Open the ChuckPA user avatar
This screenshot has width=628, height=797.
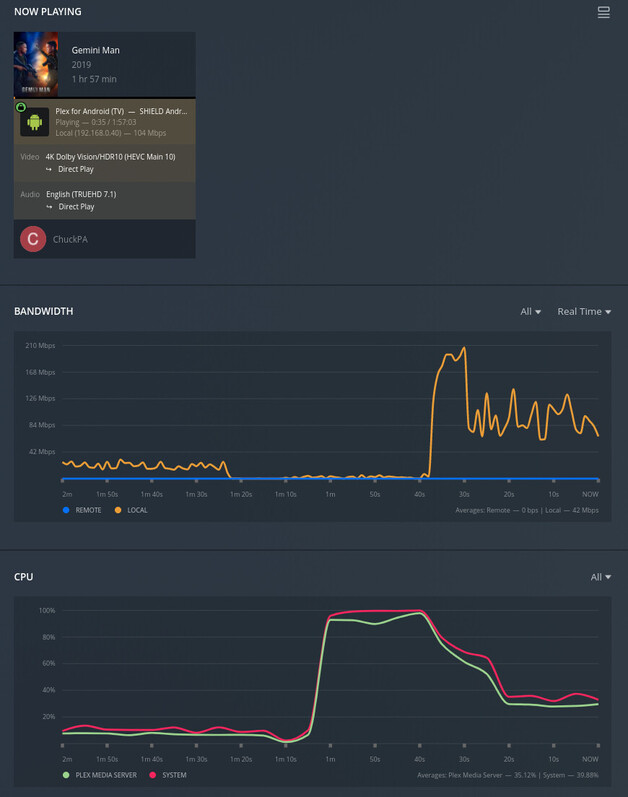(33, 239)
